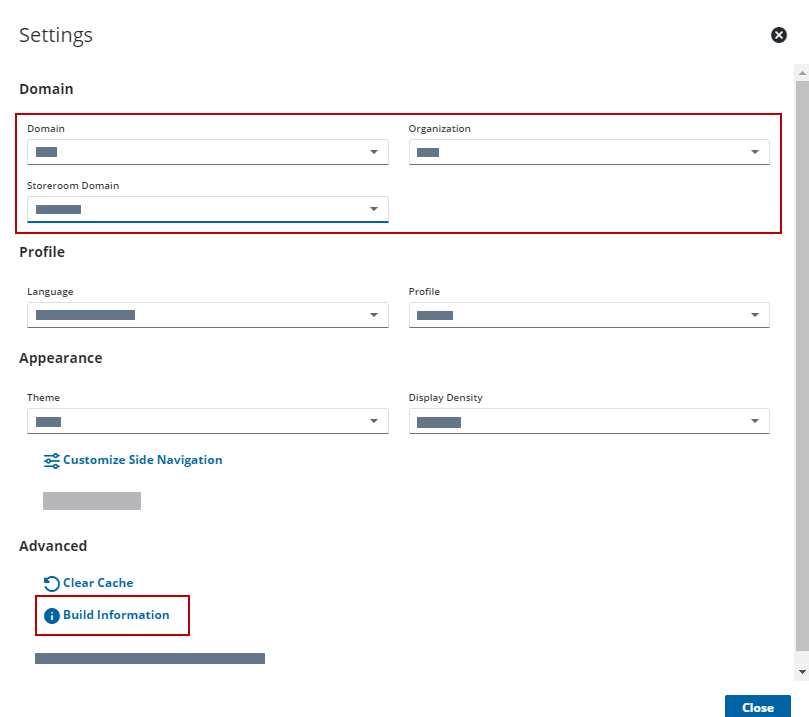This screenshot has height=717, width=809.
Task: Open the Theme dropdown arrow
Action: point(374,421)
